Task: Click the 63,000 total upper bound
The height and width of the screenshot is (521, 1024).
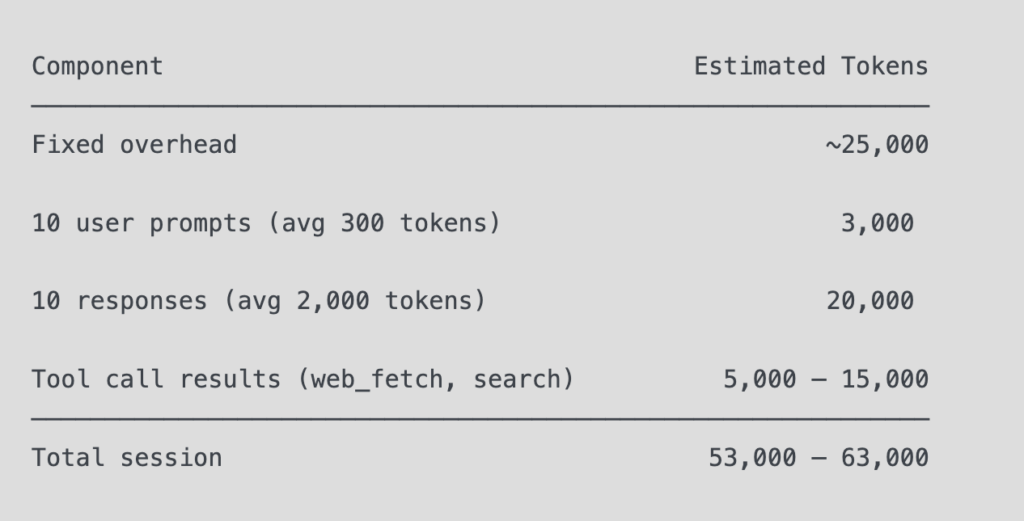Action: (885, 458)
